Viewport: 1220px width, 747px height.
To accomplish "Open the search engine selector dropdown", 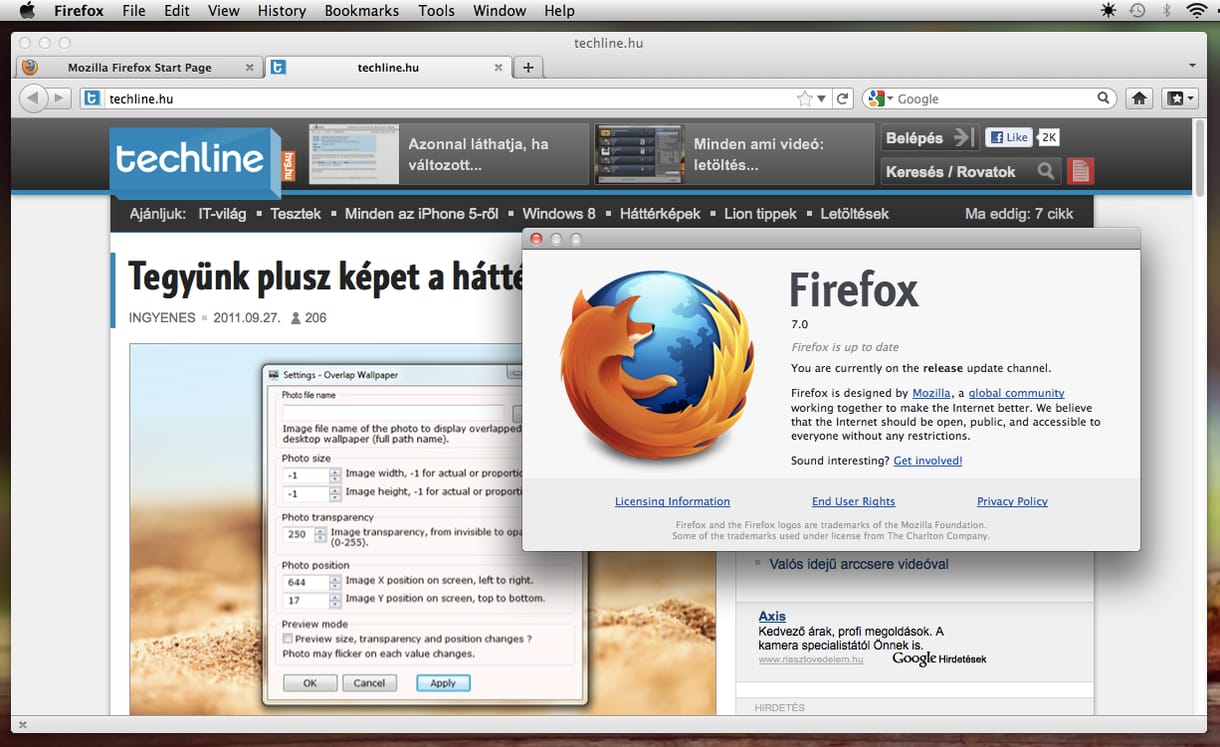I will pyautogui.click(x=880, y=98).
